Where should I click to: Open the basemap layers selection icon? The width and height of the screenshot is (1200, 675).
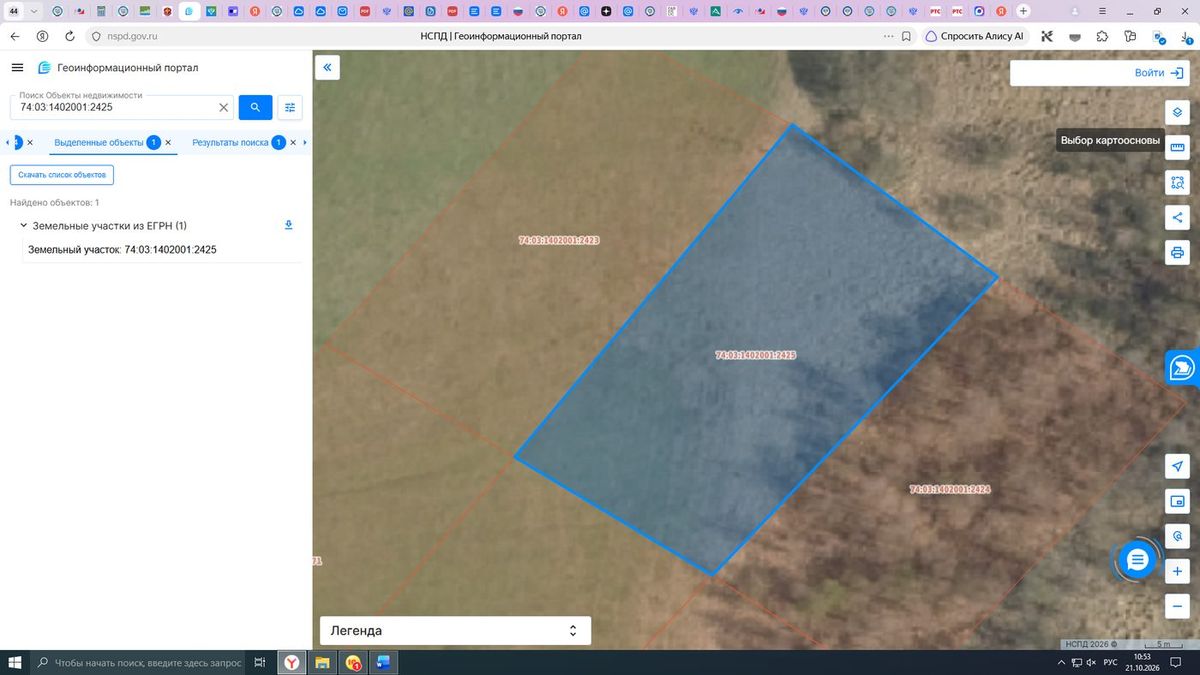[x=1177, y=112]
